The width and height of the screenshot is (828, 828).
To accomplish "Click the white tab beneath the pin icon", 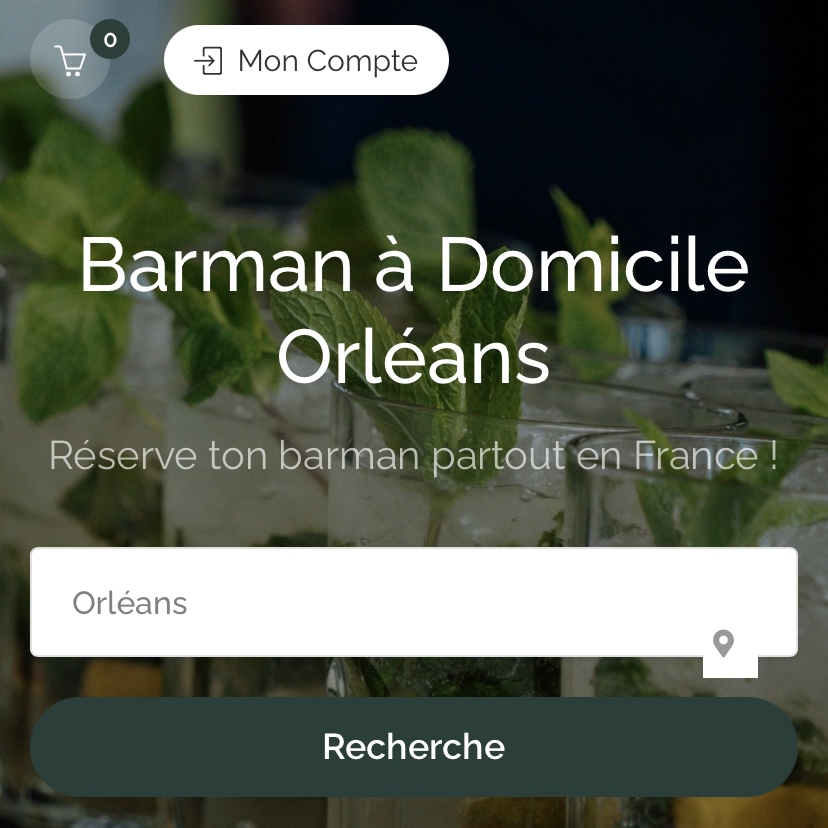I will coord(730,667).
